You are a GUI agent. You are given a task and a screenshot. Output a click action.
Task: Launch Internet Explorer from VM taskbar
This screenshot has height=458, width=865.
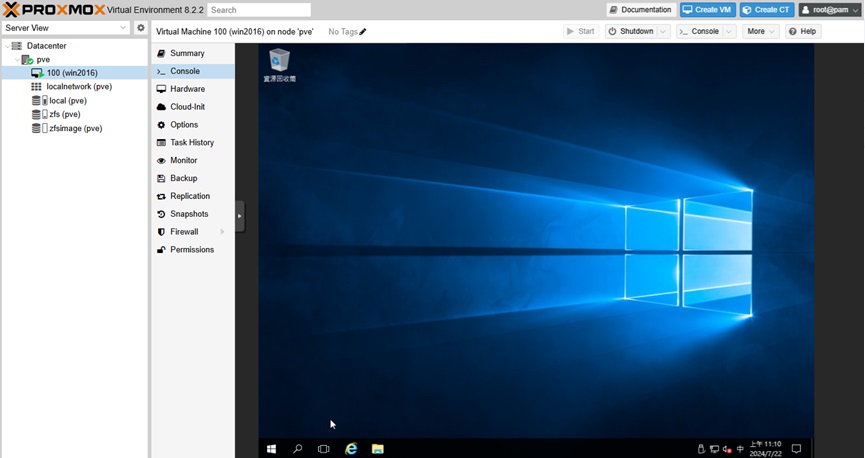pos(351,449)
